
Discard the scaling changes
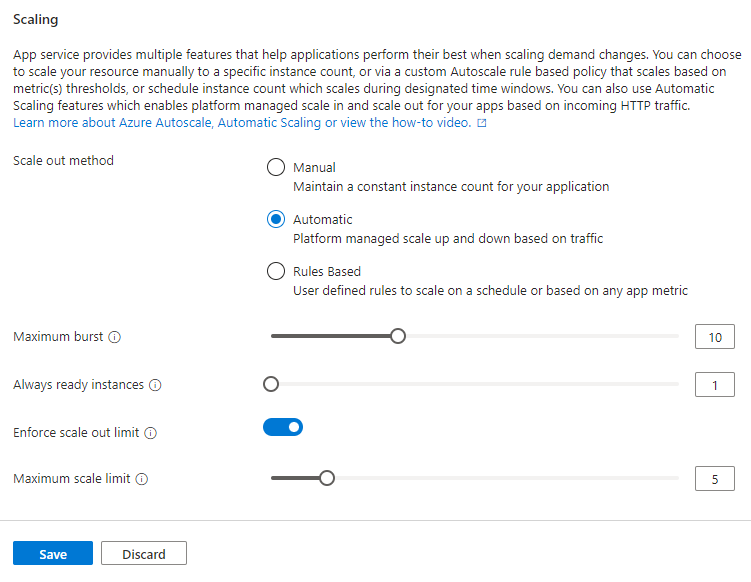coord(144,553)
